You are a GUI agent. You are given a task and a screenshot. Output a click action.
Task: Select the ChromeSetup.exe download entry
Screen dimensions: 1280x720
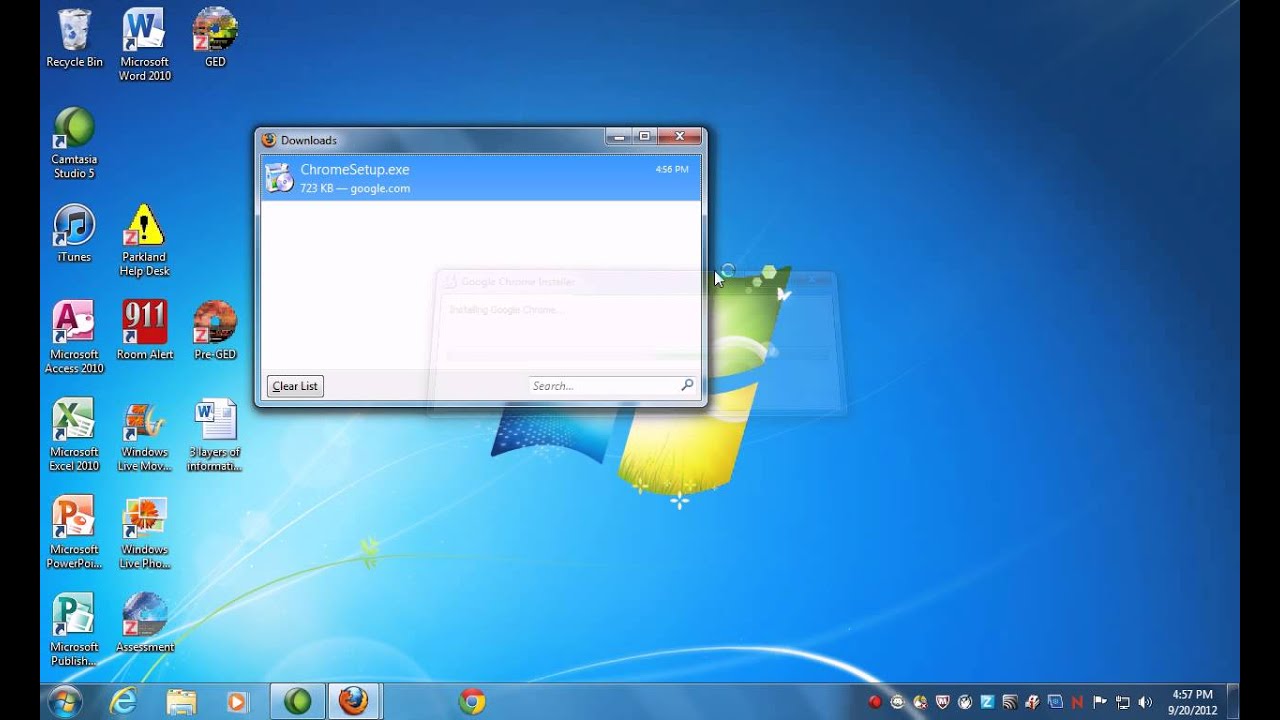click(x=480, y=178)
